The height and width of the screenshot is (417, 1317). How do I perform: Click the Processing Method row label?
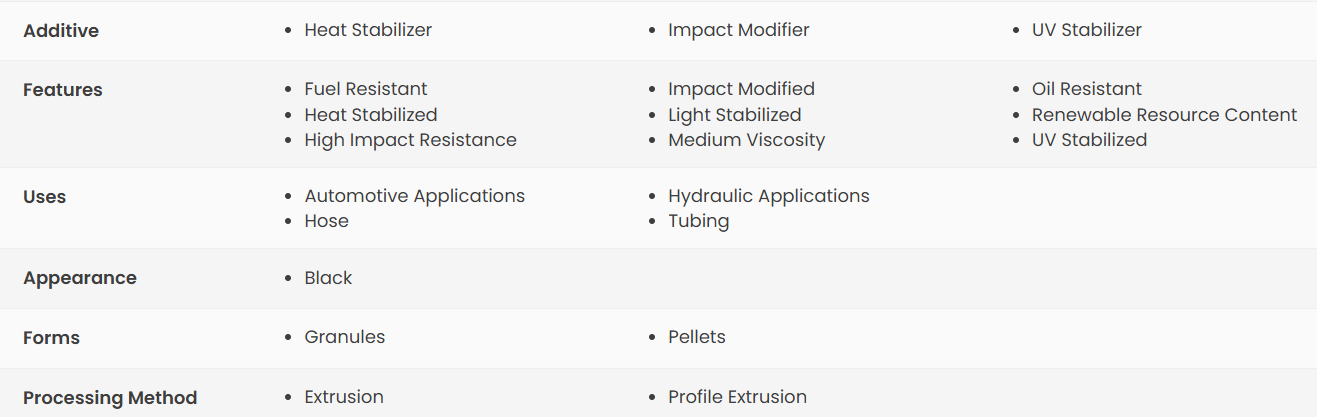110,398
